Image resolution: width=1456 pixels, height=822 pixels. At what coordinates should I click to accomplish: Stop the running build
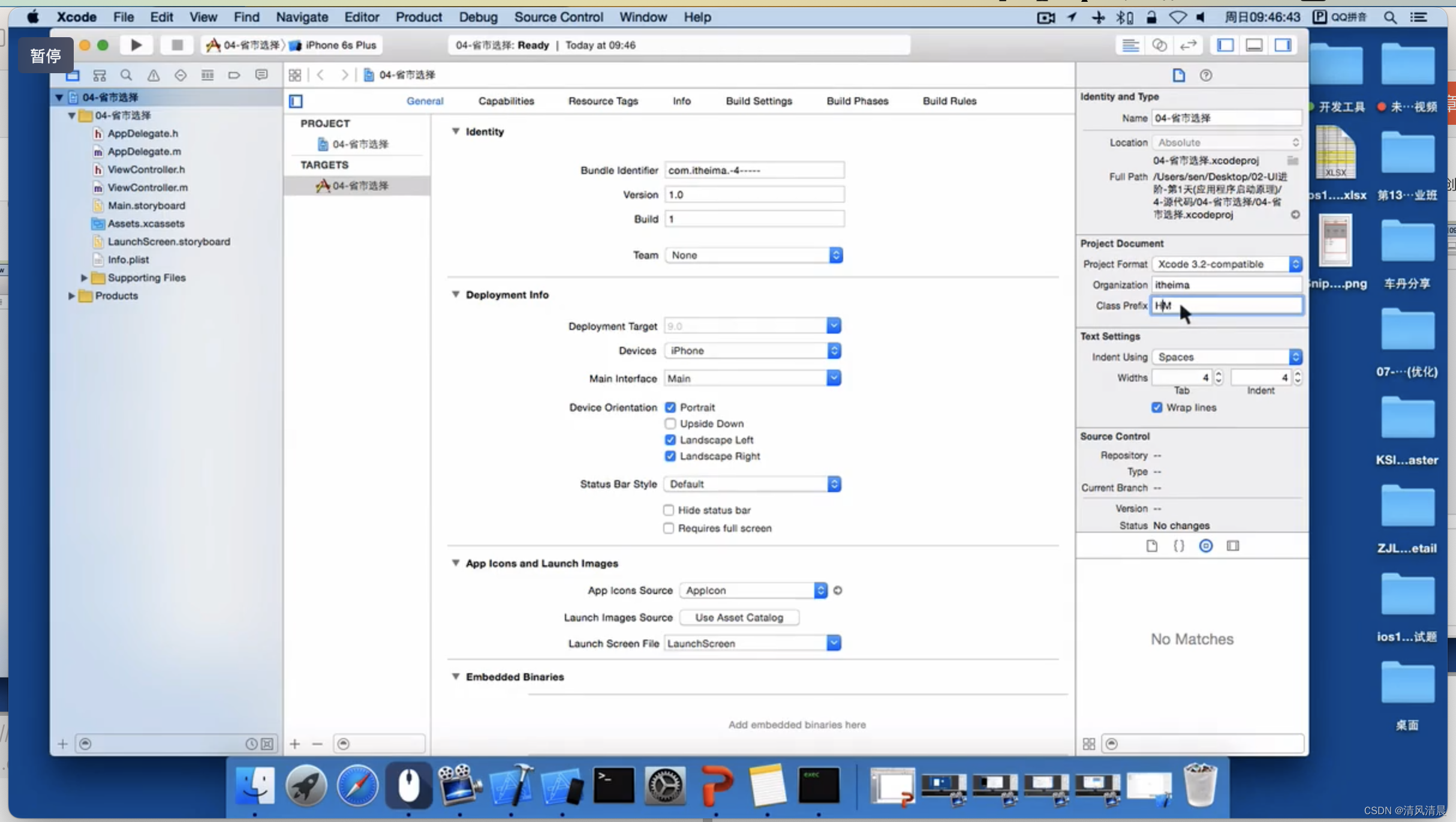point(176,45)
